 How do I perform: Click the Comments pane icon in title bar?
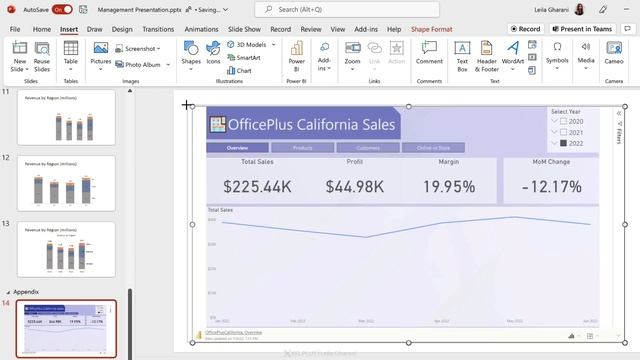[628, 29]
